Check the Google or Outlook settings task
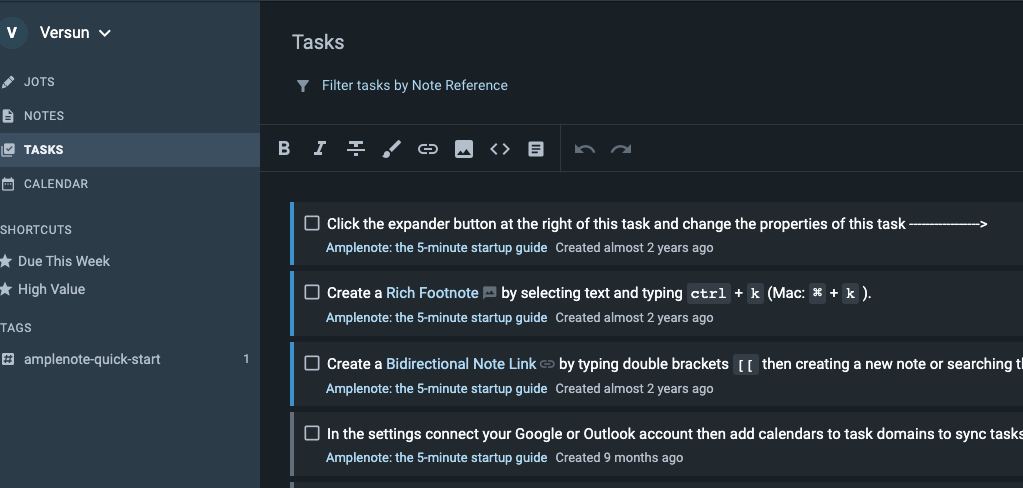This screenshot has height=488, width=1023. (312, 433)
